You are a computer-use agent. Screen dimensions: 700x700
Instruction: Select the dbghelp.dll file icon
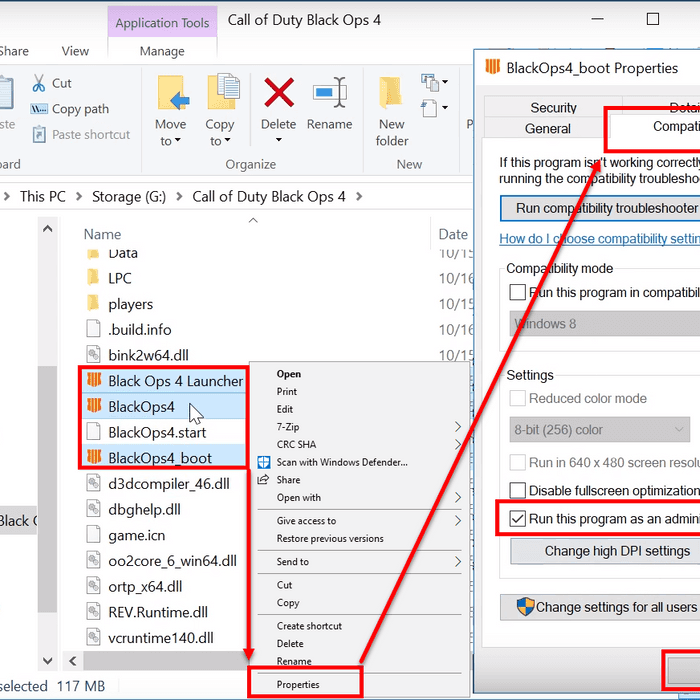point(93,508)
